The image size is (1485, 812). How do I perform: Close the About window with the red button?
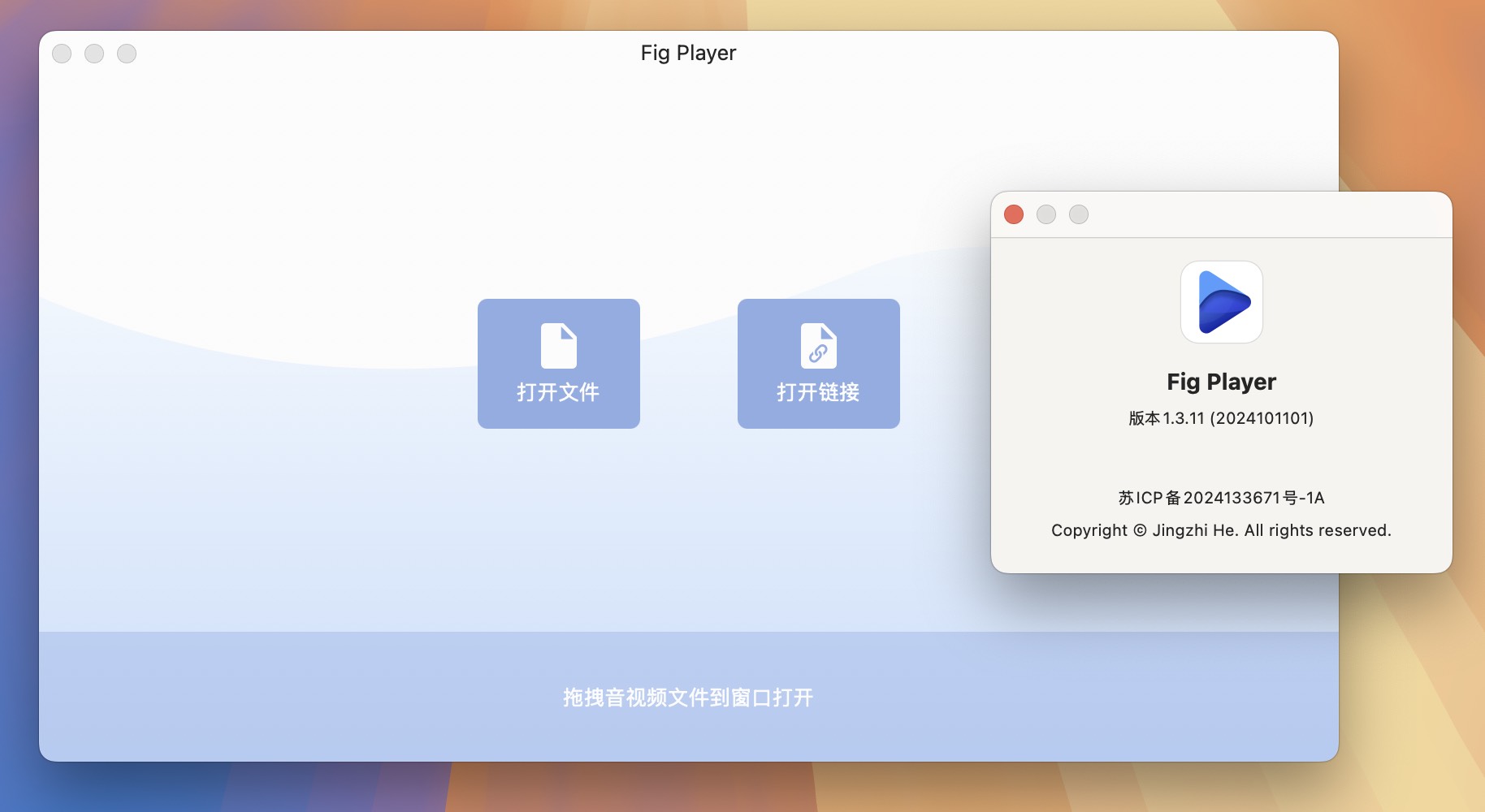pyautogui.click(x=1014, y=214)
